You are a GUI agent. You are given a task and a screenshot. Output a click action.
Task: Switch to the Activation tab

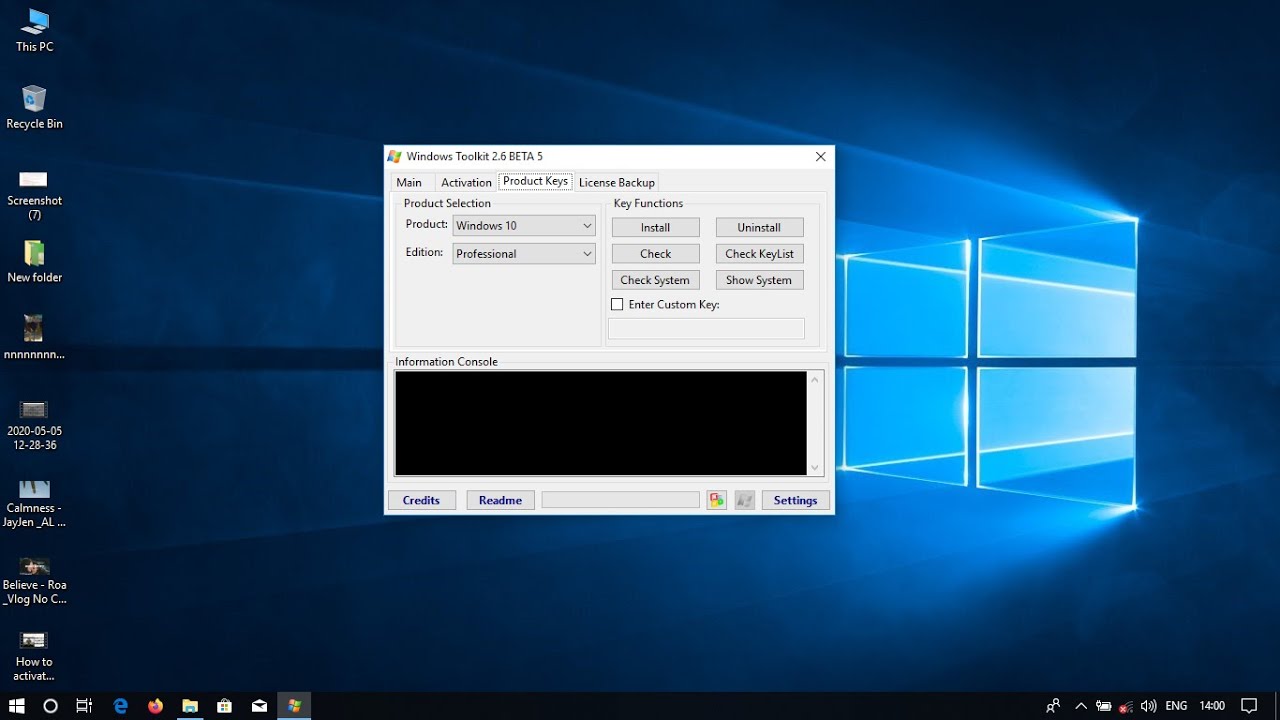pos(466,182)
